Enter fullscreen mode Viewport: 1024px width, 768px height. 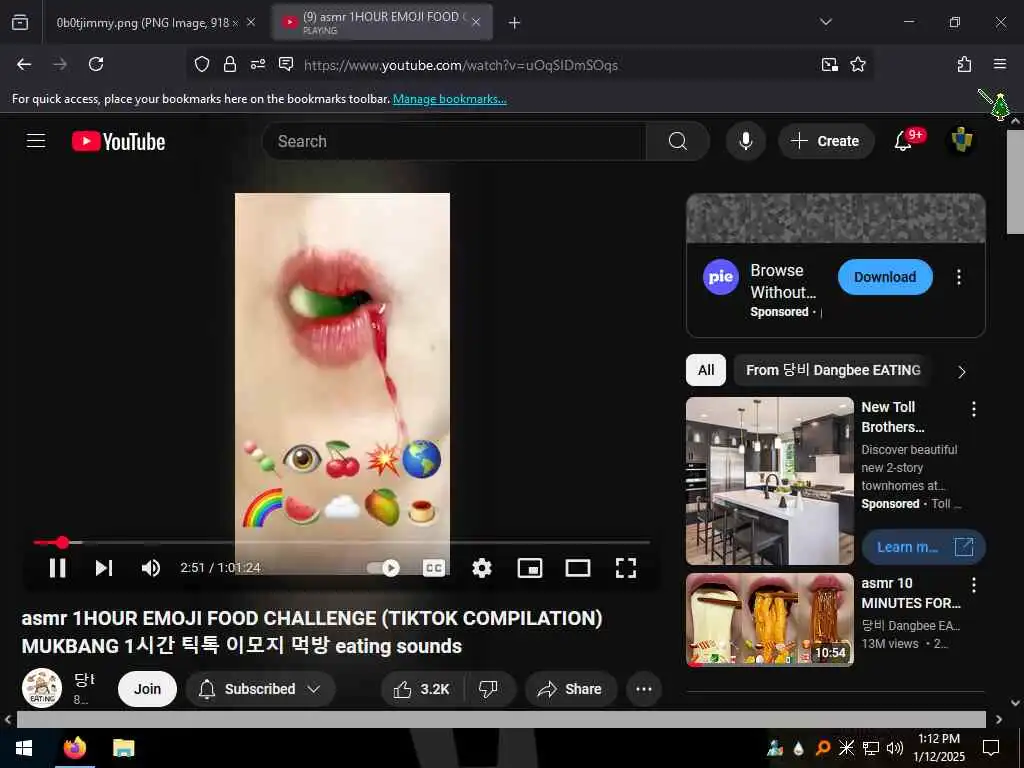pyautogui.click(x=626, y=568)
